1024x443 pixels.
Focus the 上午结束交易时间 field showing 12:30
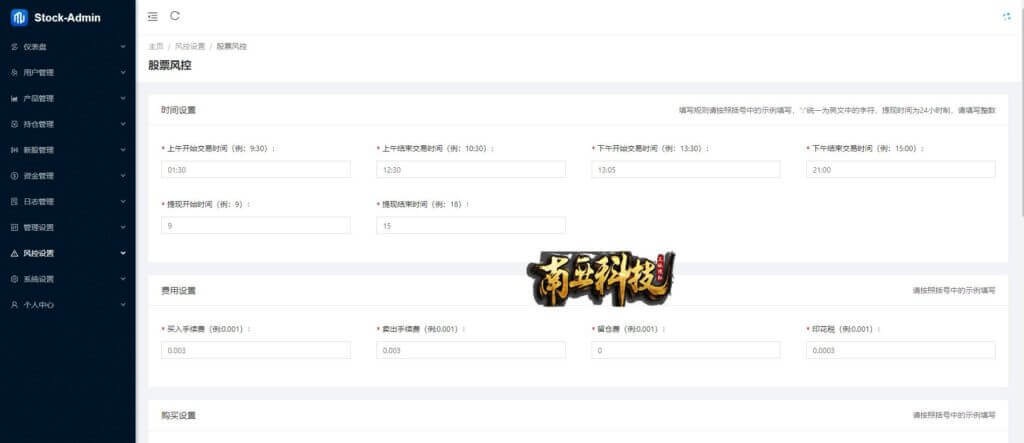[471, 169]
